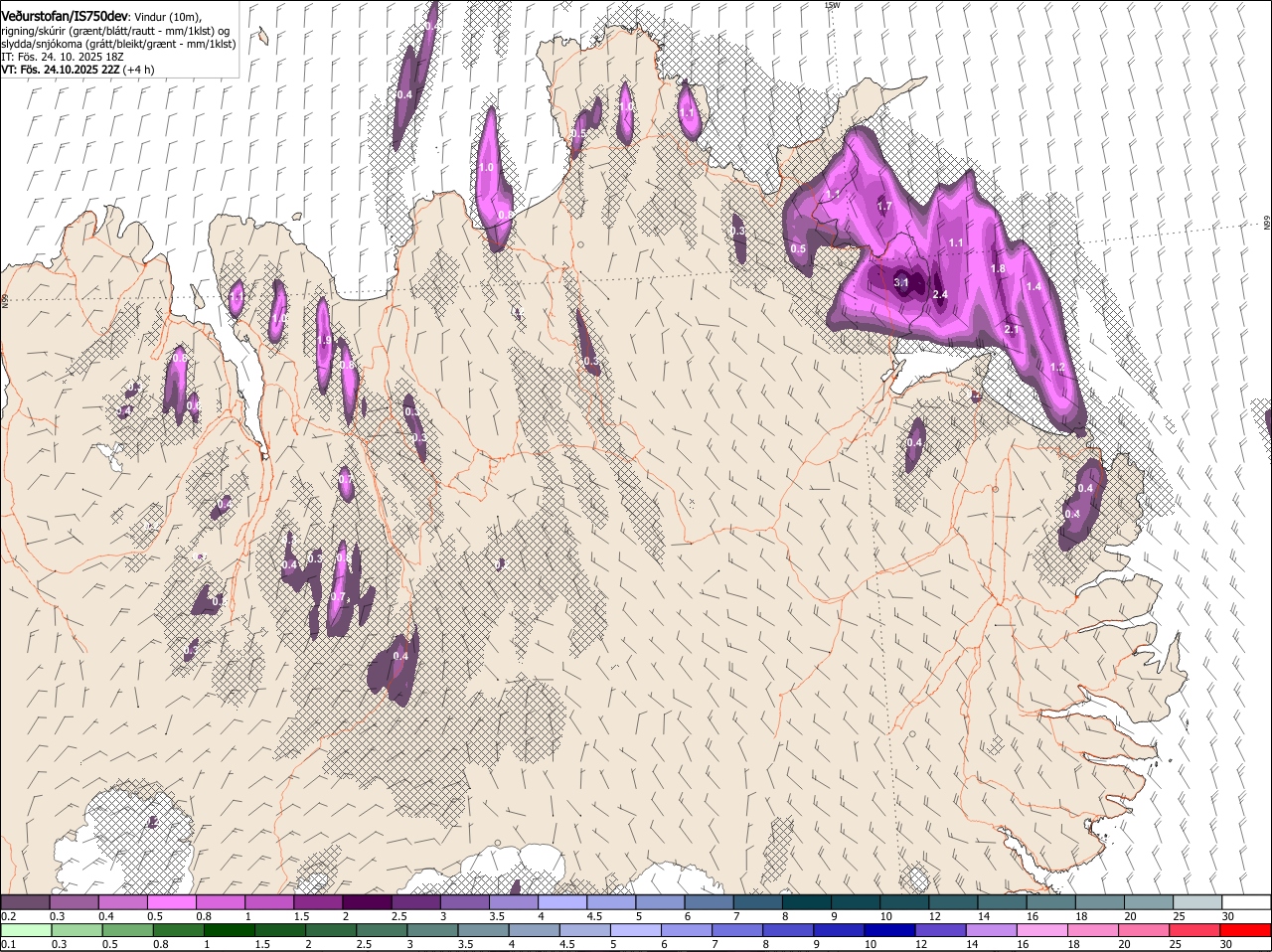Pick the white 30+ swatch in top legend bar
Screen dimensions: 1272x952
(1247, 902)
